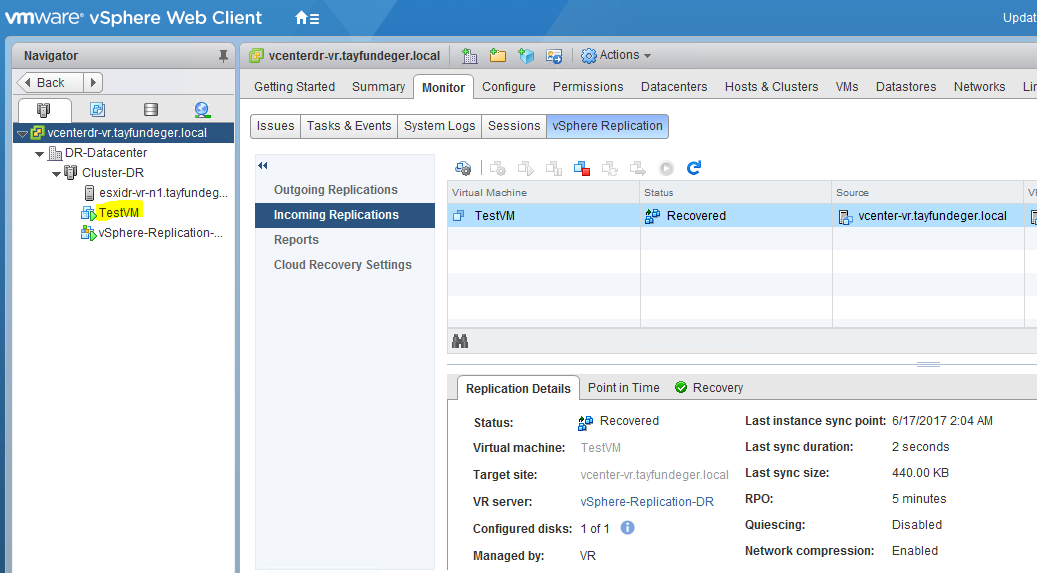Viewport: 1037px width, 573px height.
Task: Collapse the replication side menu double-arrow
Action: (x=263, y=165)
